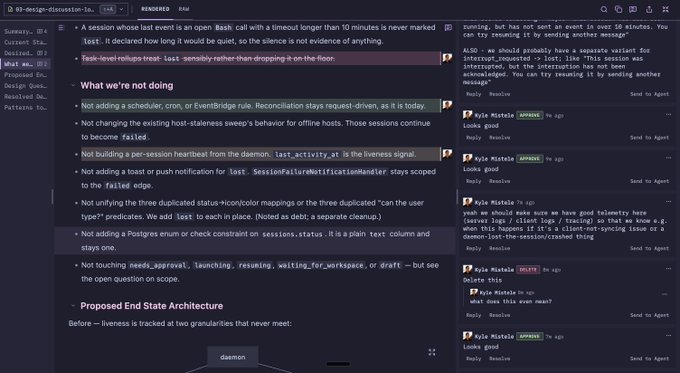Jump to the 'Patterns to…' outline item
680x373 pixels.
pos(25,107)
